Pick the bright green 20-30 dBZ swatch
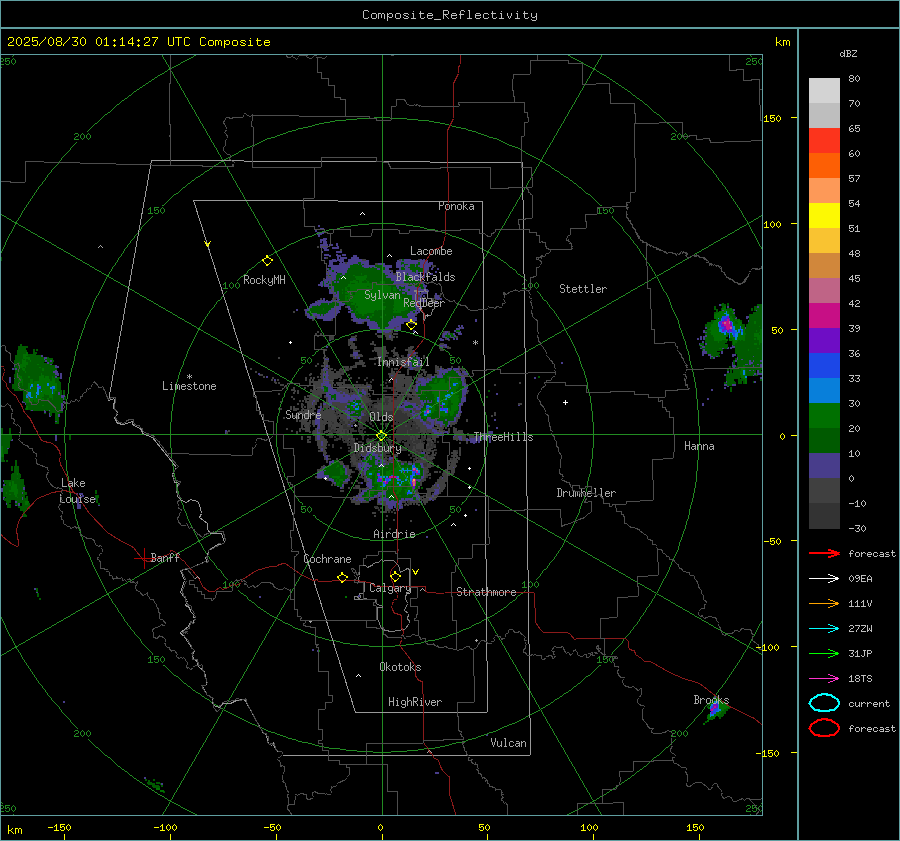 (824, 416)
